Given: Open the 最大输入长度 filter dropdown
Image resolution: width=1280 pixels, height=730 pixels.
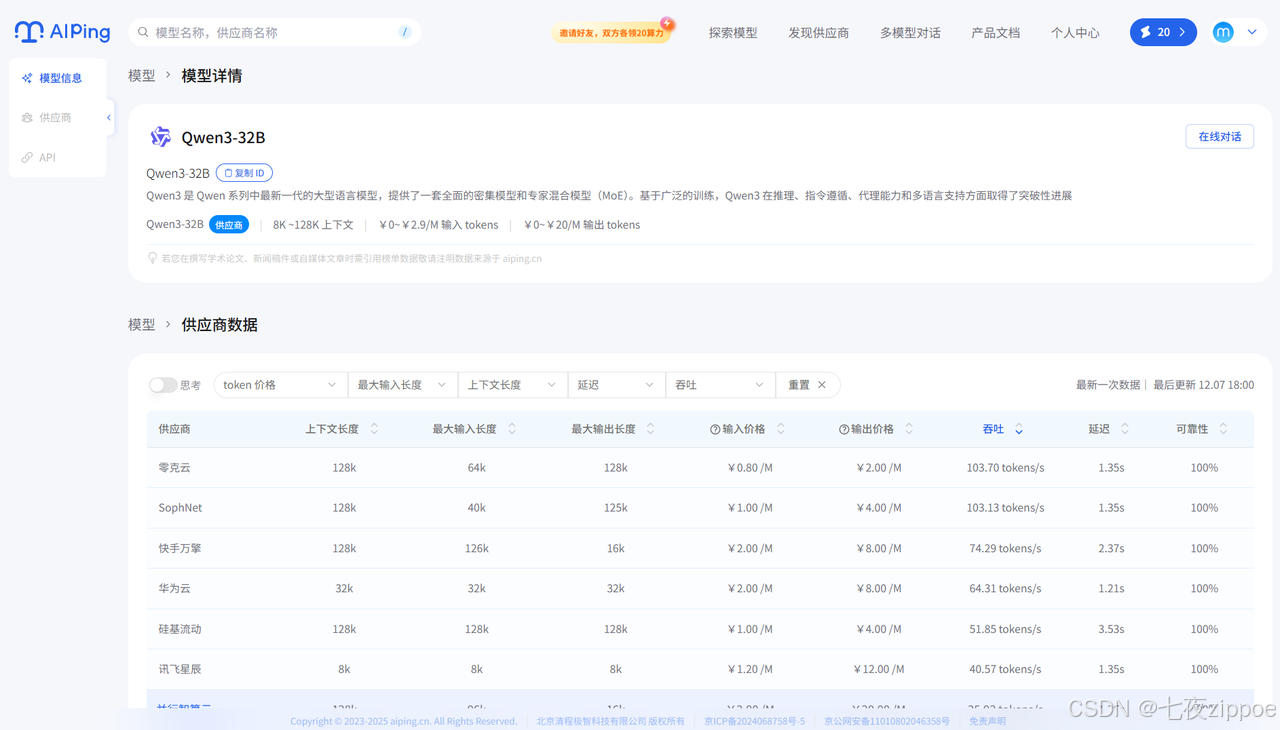Looking at the screenshot, I should click(x=402, y=385).
